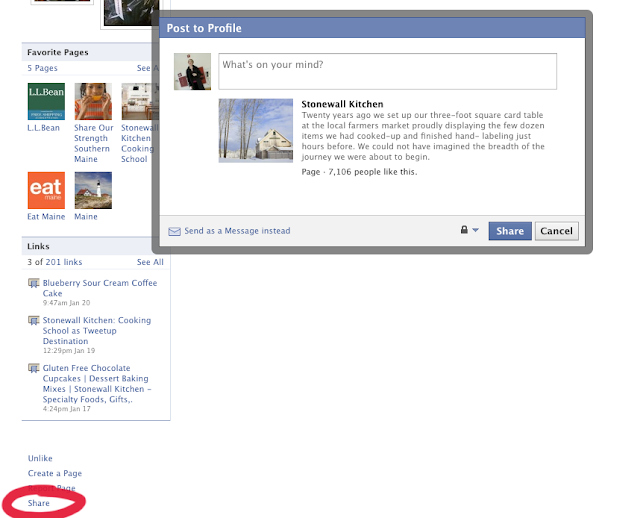The image size is (640, 518).
Task: Click the privacy lock icon
Action: coord(464,230)
